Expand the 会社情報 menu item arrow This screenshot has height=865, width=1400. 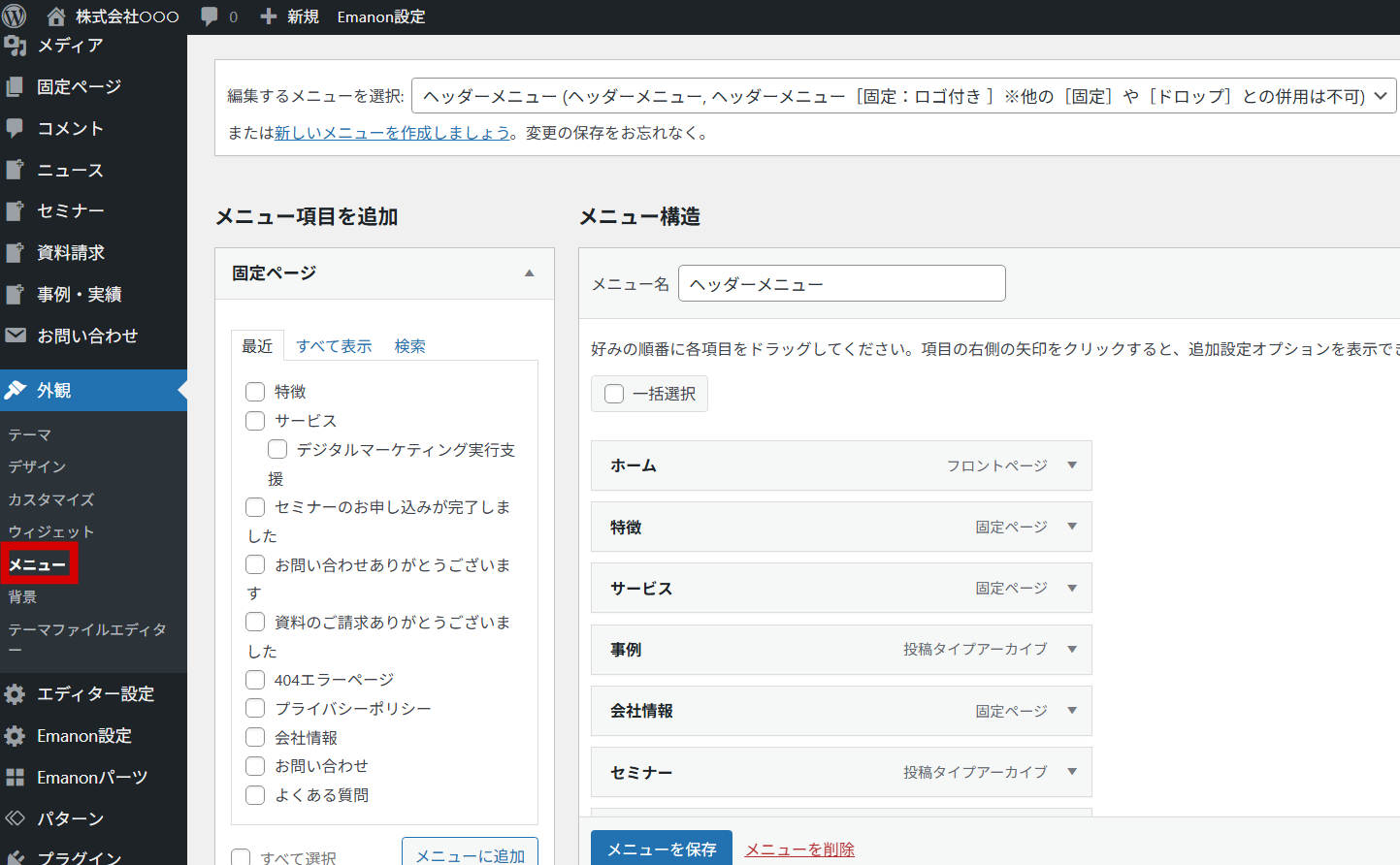[1072, 711]
